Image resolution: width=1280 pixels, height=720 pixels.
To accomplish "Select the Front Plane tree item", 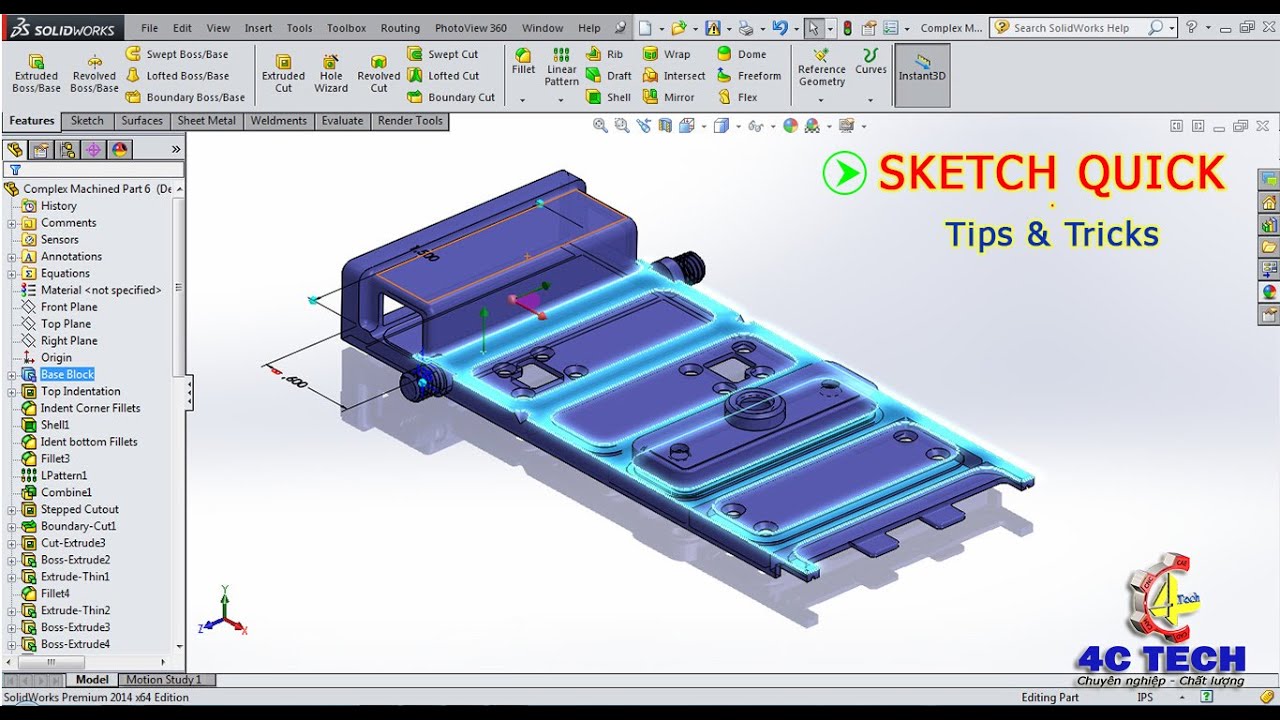I will click(69, 307).
